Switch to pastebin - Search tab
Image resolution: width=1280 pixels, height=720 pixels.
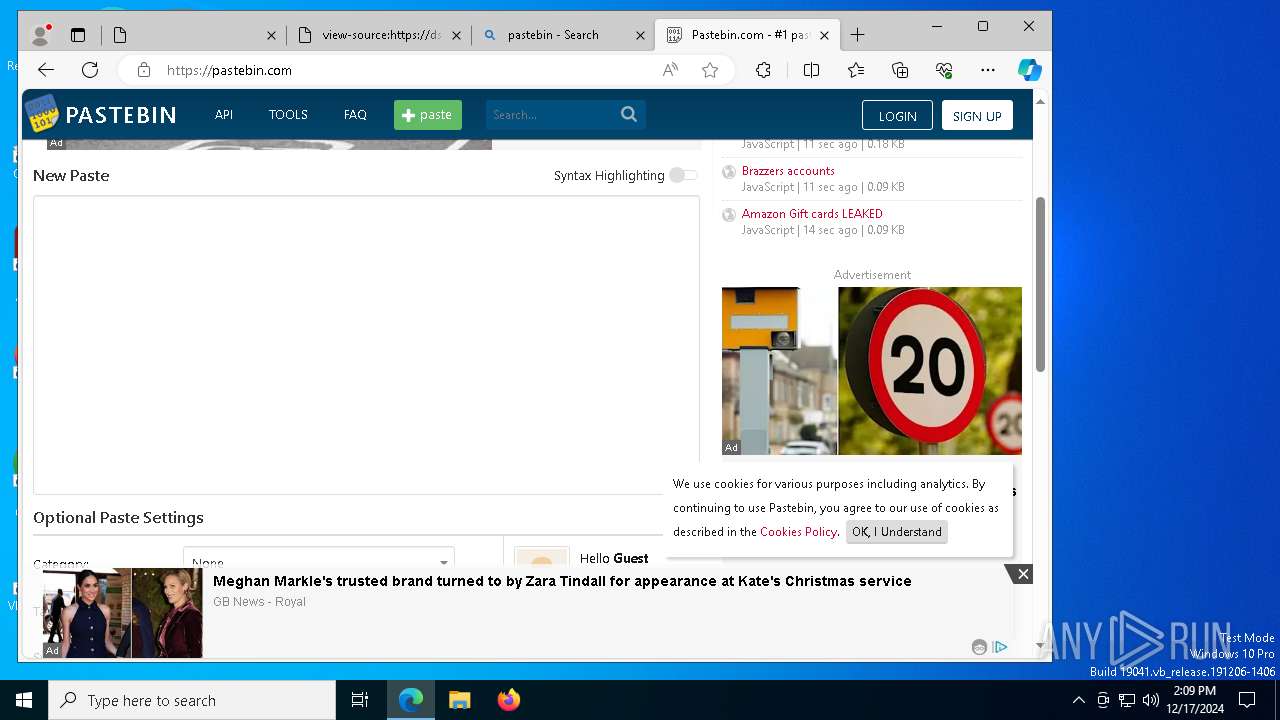coord(563,35)
